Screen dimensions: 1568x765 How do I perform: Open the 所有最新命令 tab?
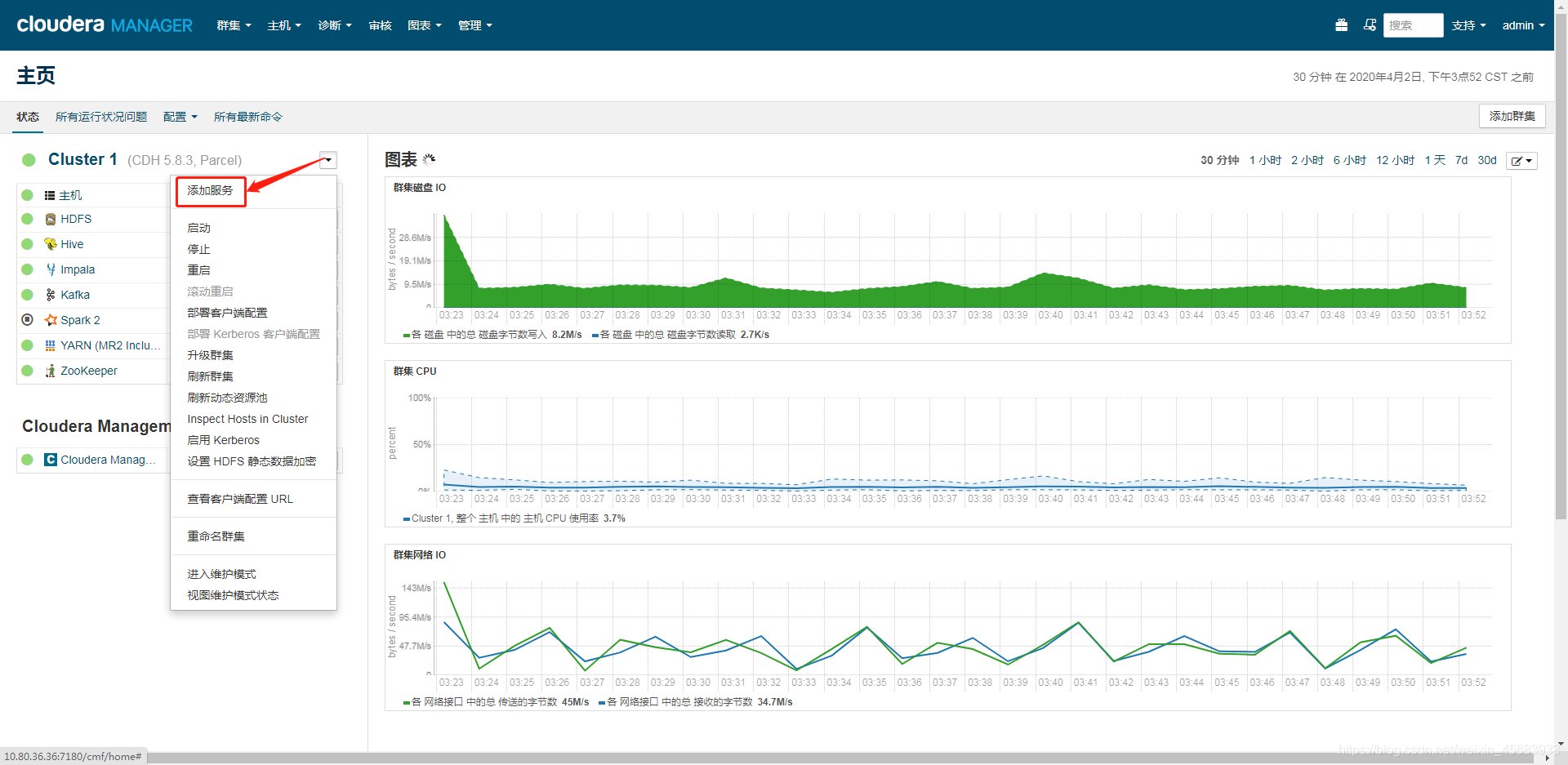tap(247, 117)
